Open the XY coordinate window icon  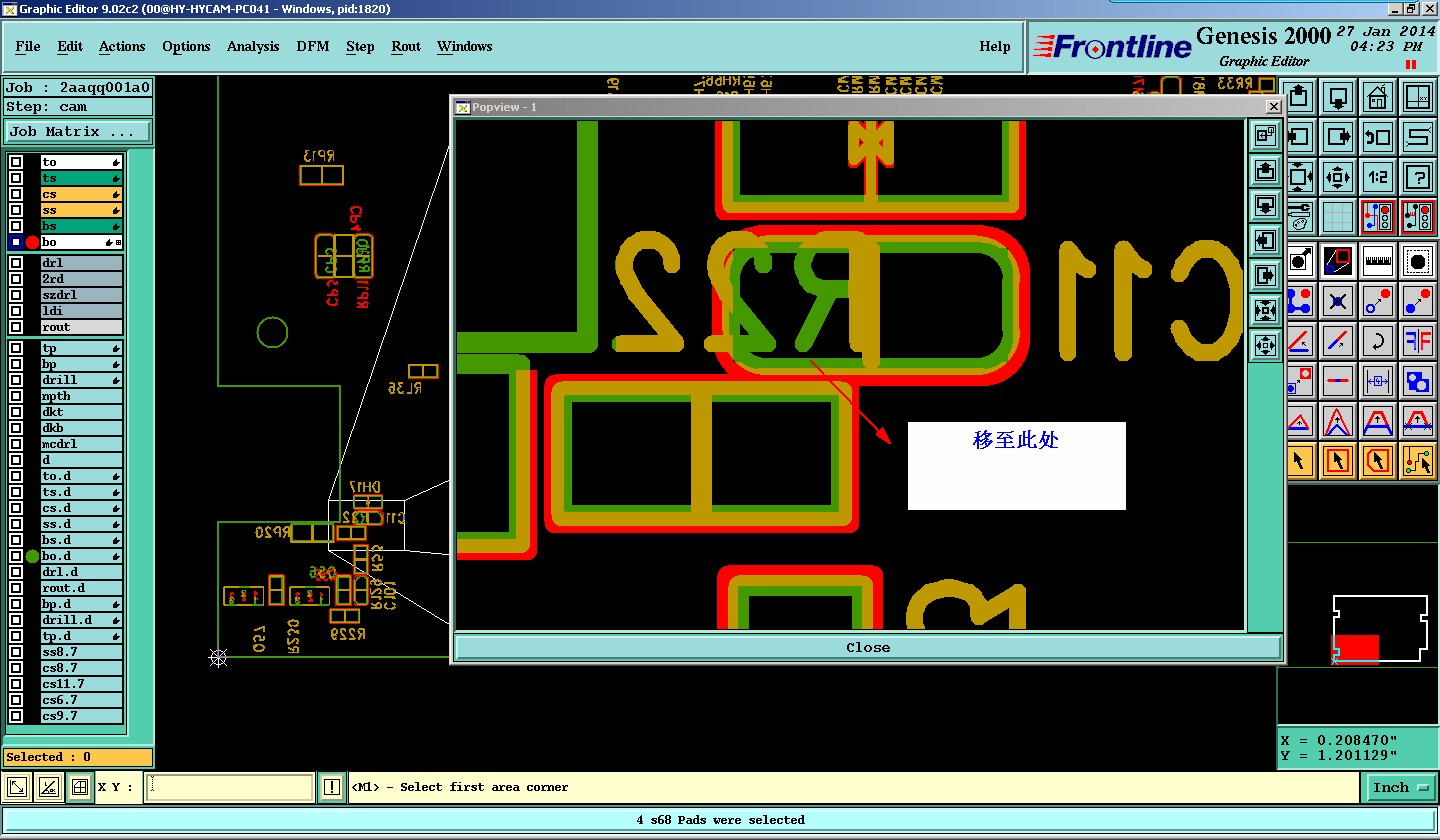coord(1417,97)
